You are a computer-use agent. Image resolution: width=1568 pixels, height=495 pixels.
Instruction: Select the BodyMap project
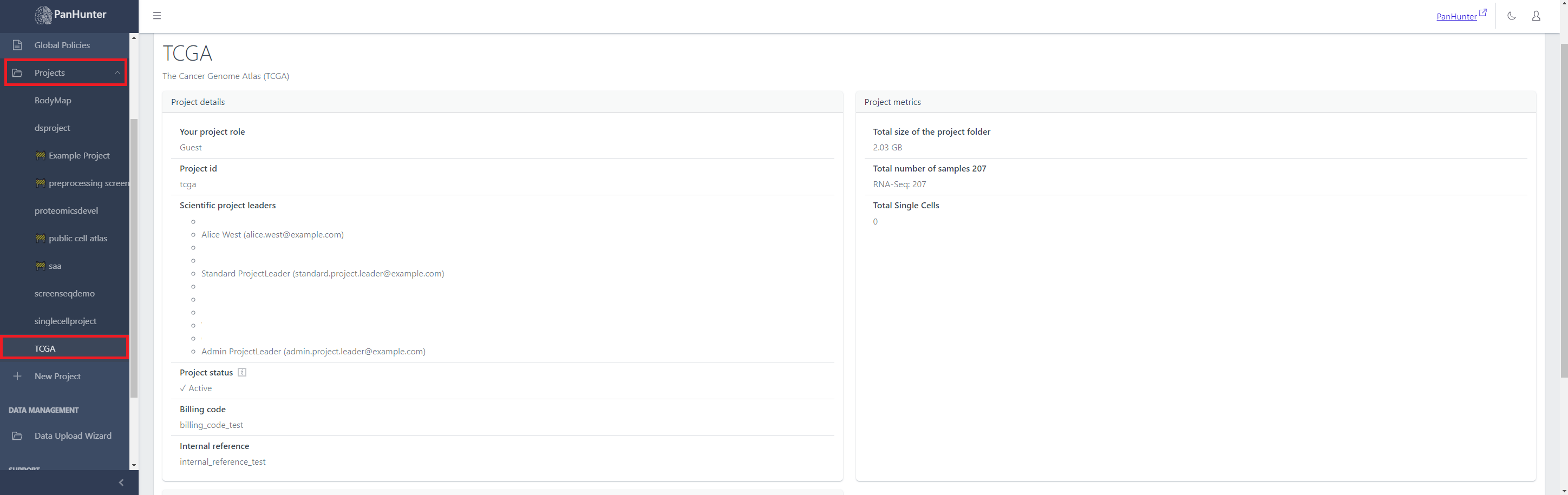[53, 100]
